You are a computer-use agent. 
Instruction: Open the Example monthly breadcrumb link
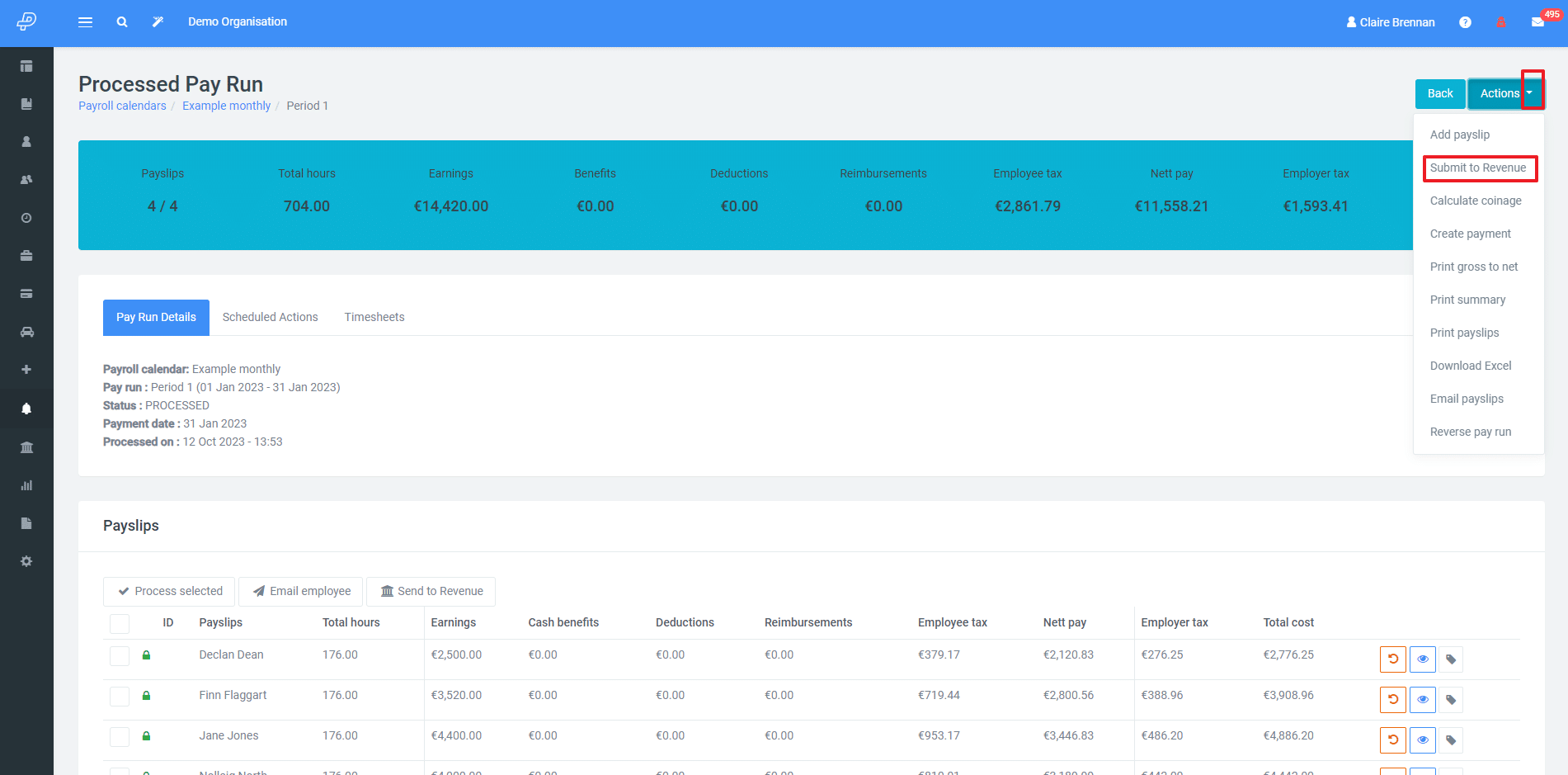tap(226, 106)
